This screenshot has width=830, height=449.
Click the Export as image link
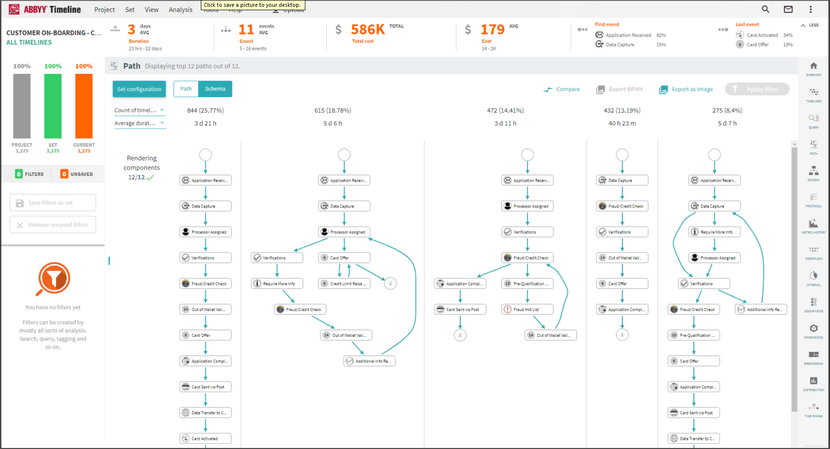[686, 90]
